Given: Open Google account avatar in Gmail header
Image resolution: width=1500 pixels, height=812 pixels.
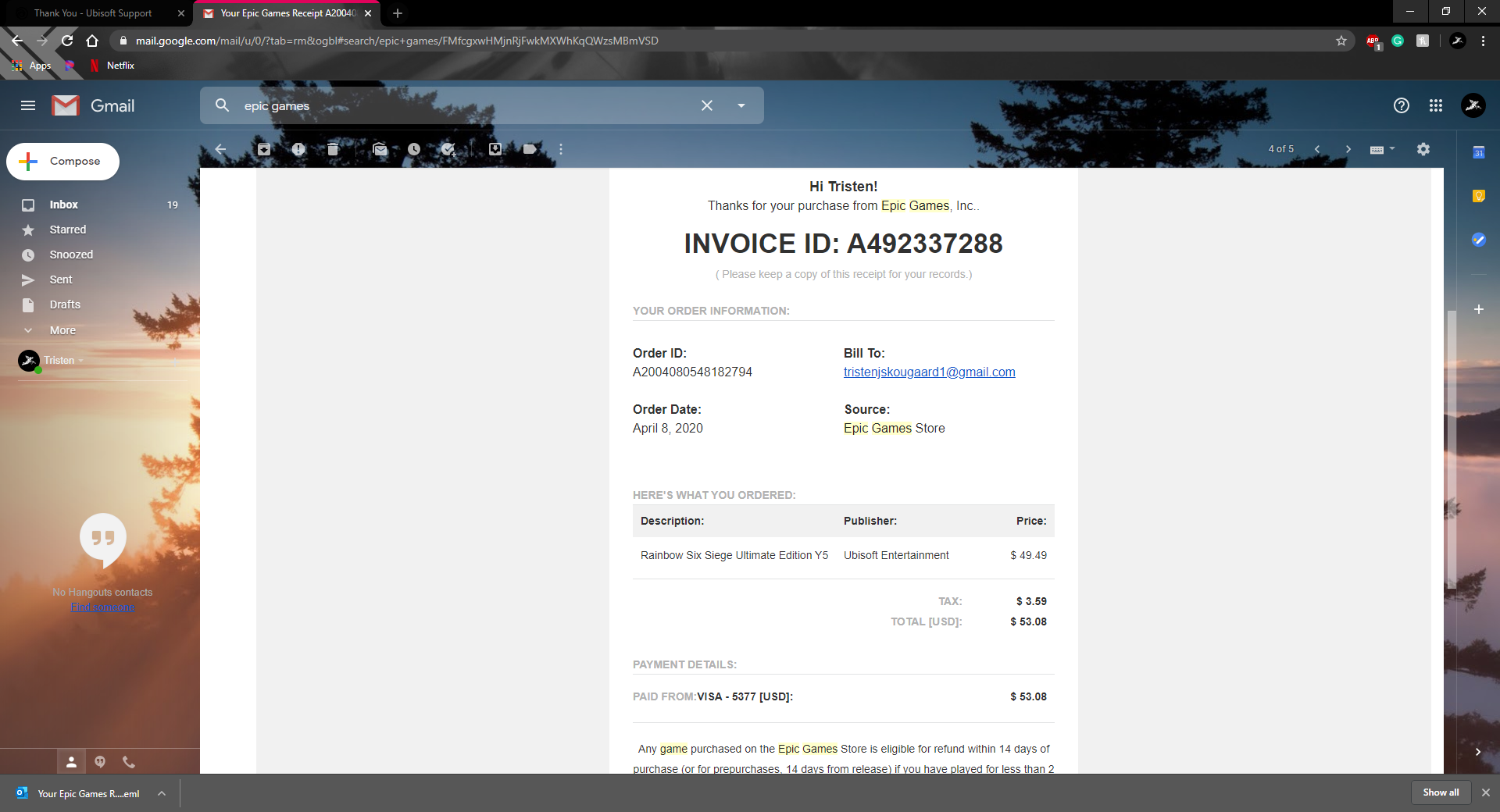Looking at the screenshot, I should click(x=1473, y=105).
